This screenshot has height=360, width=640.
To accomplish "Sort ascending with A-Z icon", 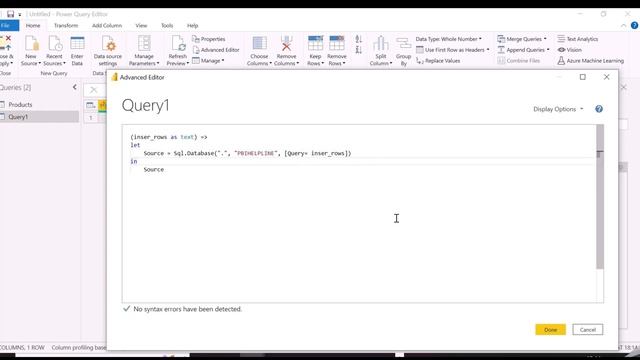I will 358,39.
